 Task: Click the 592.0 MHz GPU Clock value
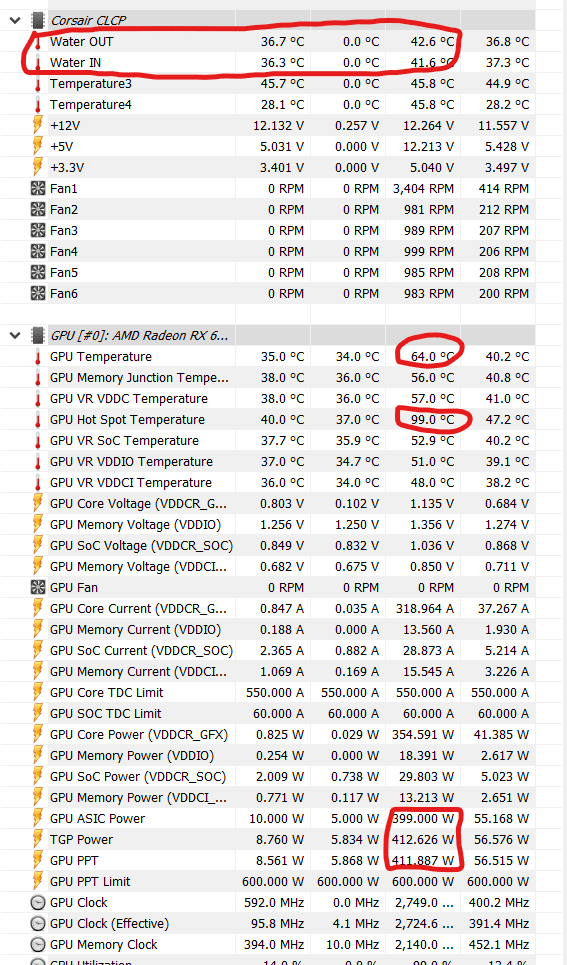tap(273, 902)
